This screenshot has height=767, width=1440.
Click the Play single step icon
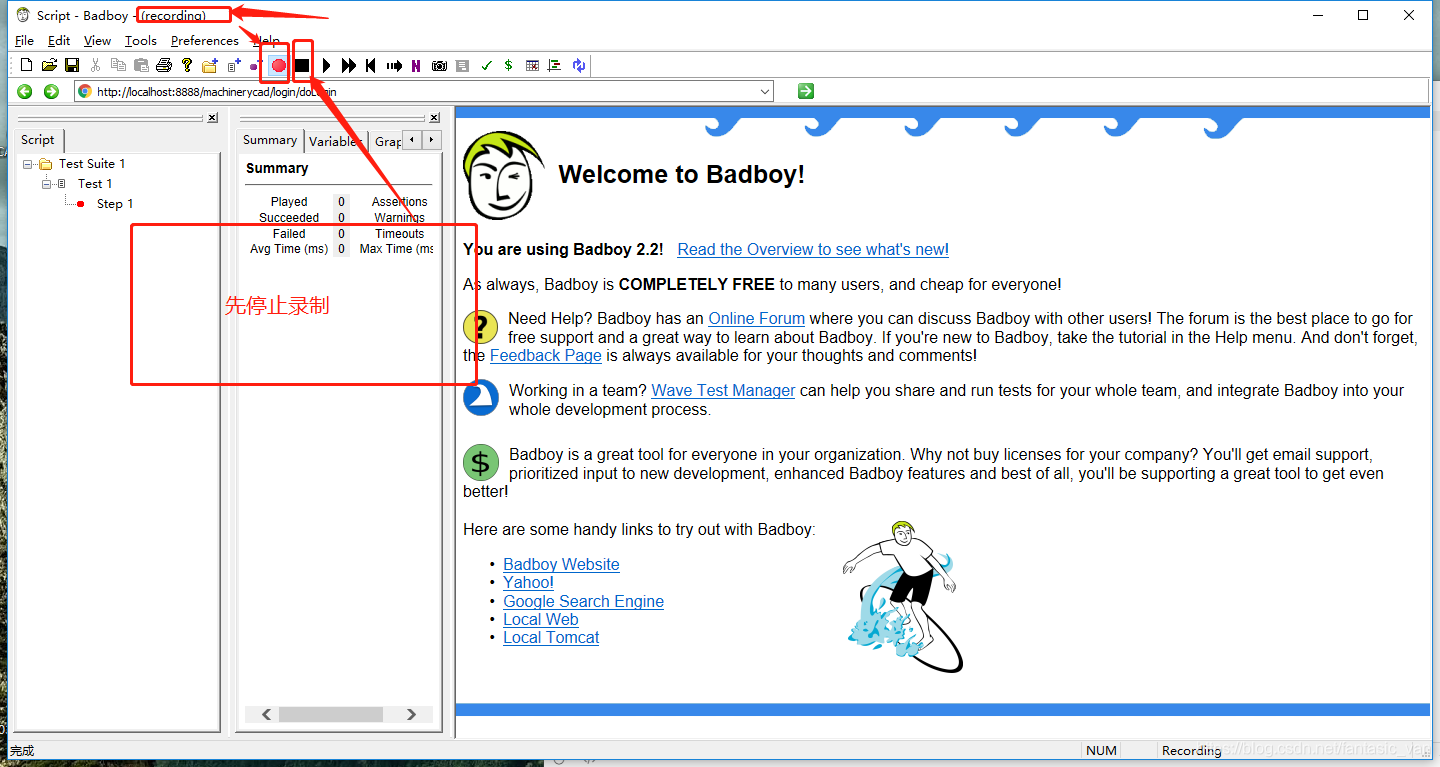tap(326, 65)
